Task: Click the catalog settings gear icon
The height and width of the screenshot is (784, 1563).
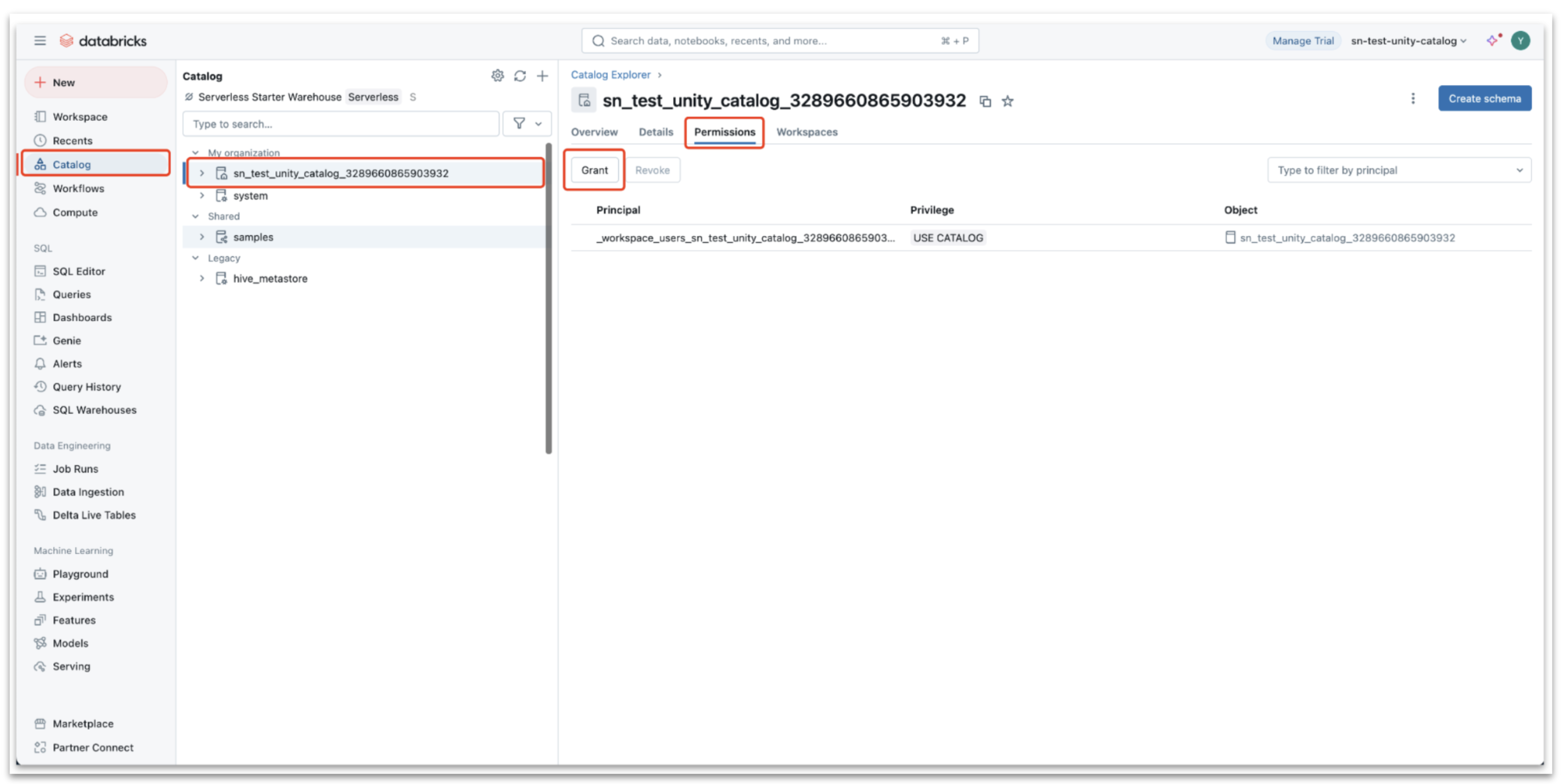Action: point(497,75)
